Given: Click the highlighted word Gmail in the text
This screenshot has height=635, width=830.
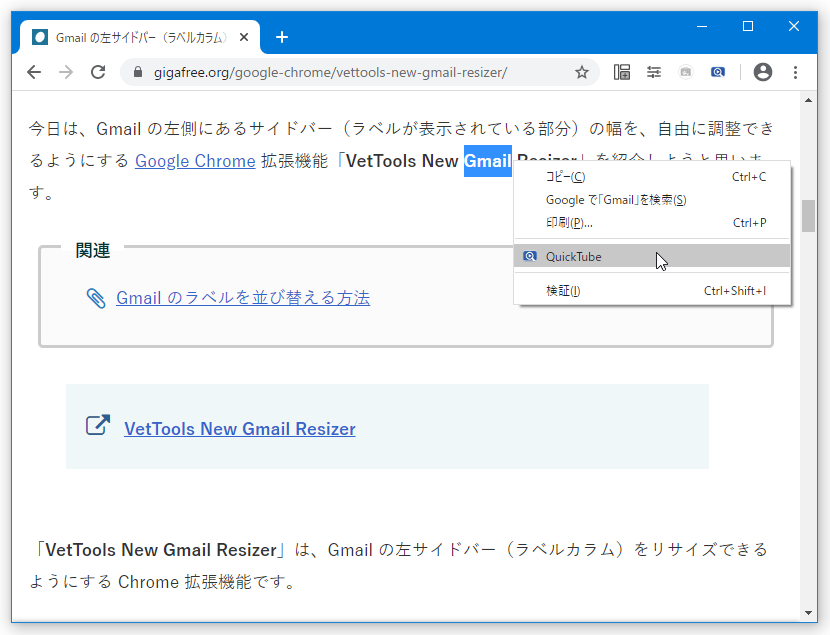Looking at the screenshot, I should tap(488, 161).
